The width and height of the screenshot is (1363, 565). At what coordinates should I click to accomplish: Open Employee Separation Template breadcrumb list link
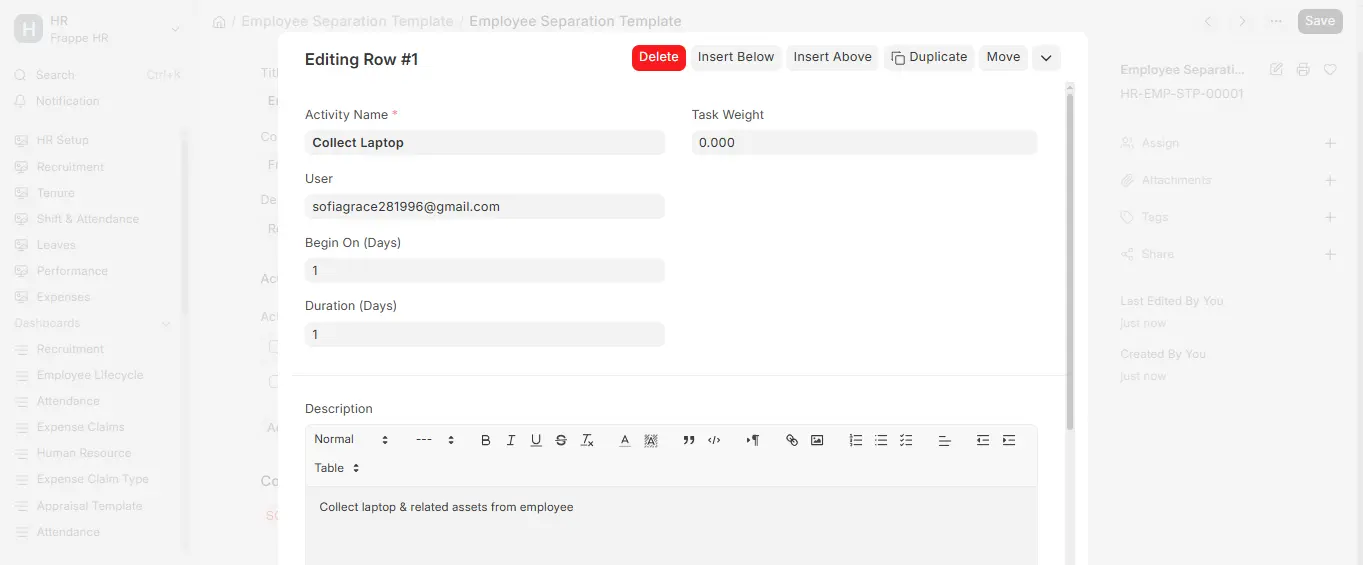tap(347, 21)
